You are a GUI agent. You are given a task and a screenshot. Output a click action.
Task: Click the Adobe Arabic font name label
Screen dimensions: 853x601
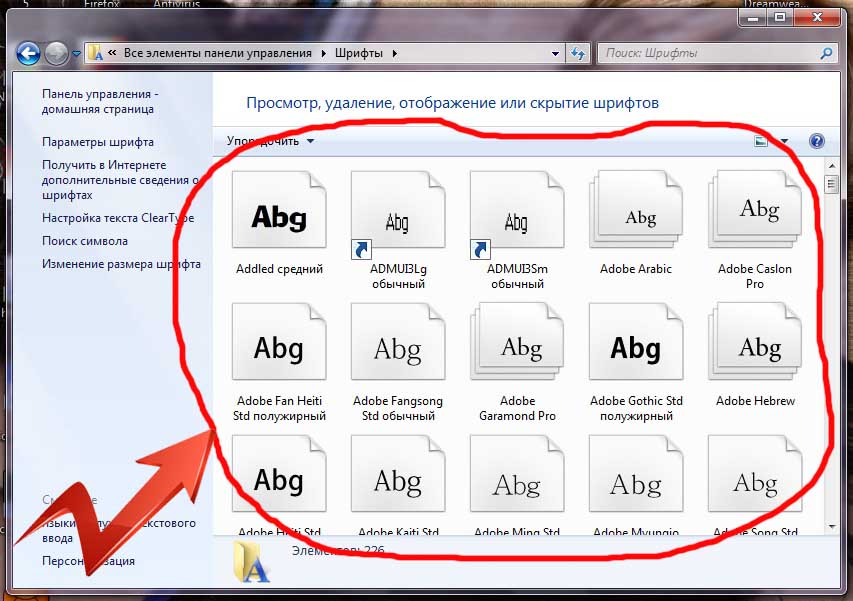[x=636, y=269]
